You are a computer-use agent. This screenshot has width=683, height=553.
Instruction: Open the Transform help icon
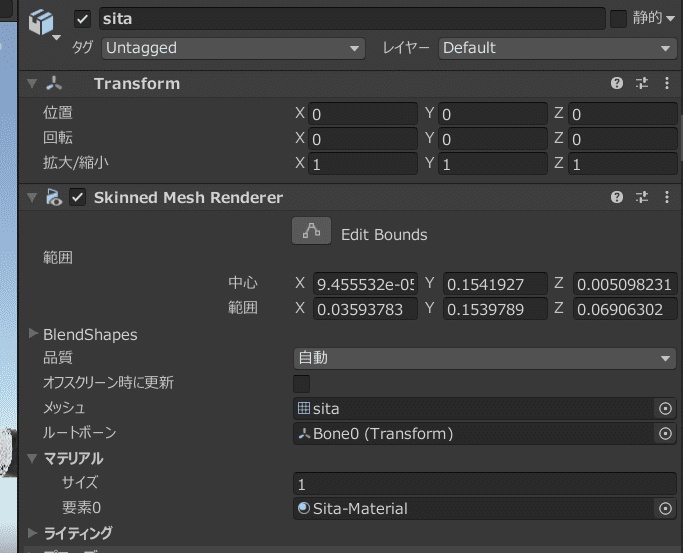pos(617,83)
